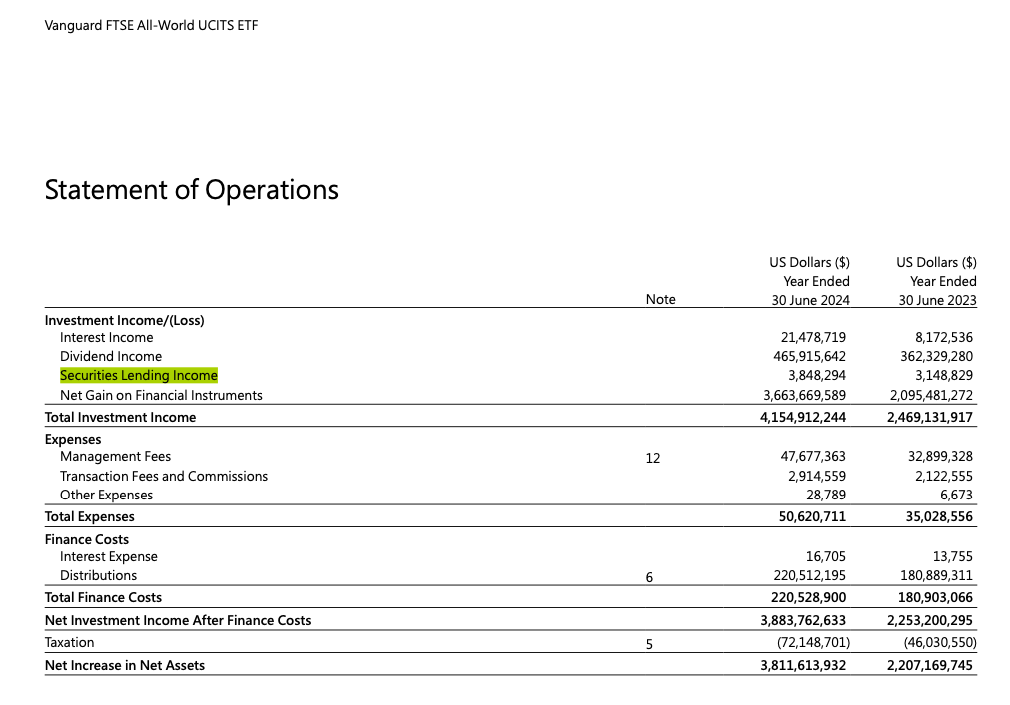Image resolution: width=1010 pixels, height=705 pixels.
Task: Select the Interest Income row label
Action: [x=106, y=338]
